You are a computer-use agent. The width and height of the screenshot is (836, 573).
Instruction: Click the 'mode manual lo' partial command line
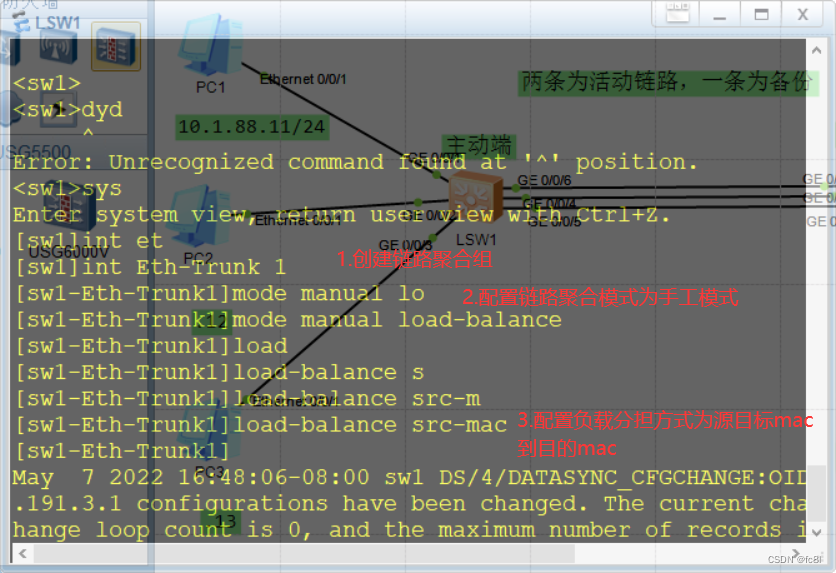click(x=219, y=294)
